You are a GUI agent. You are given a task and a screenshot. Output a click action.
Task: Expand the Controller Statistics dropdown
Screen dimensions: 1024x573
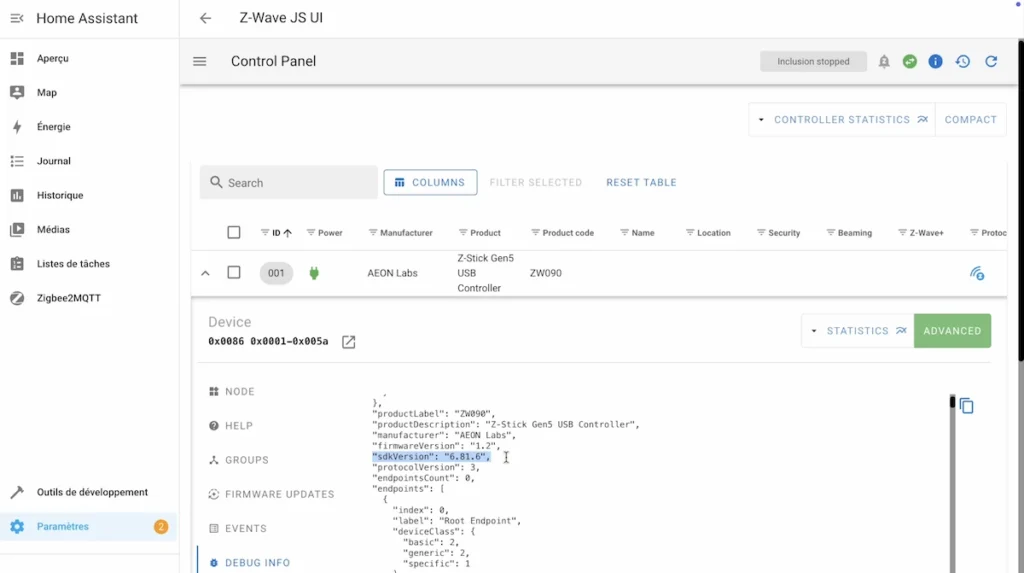[x=842, y=120]
